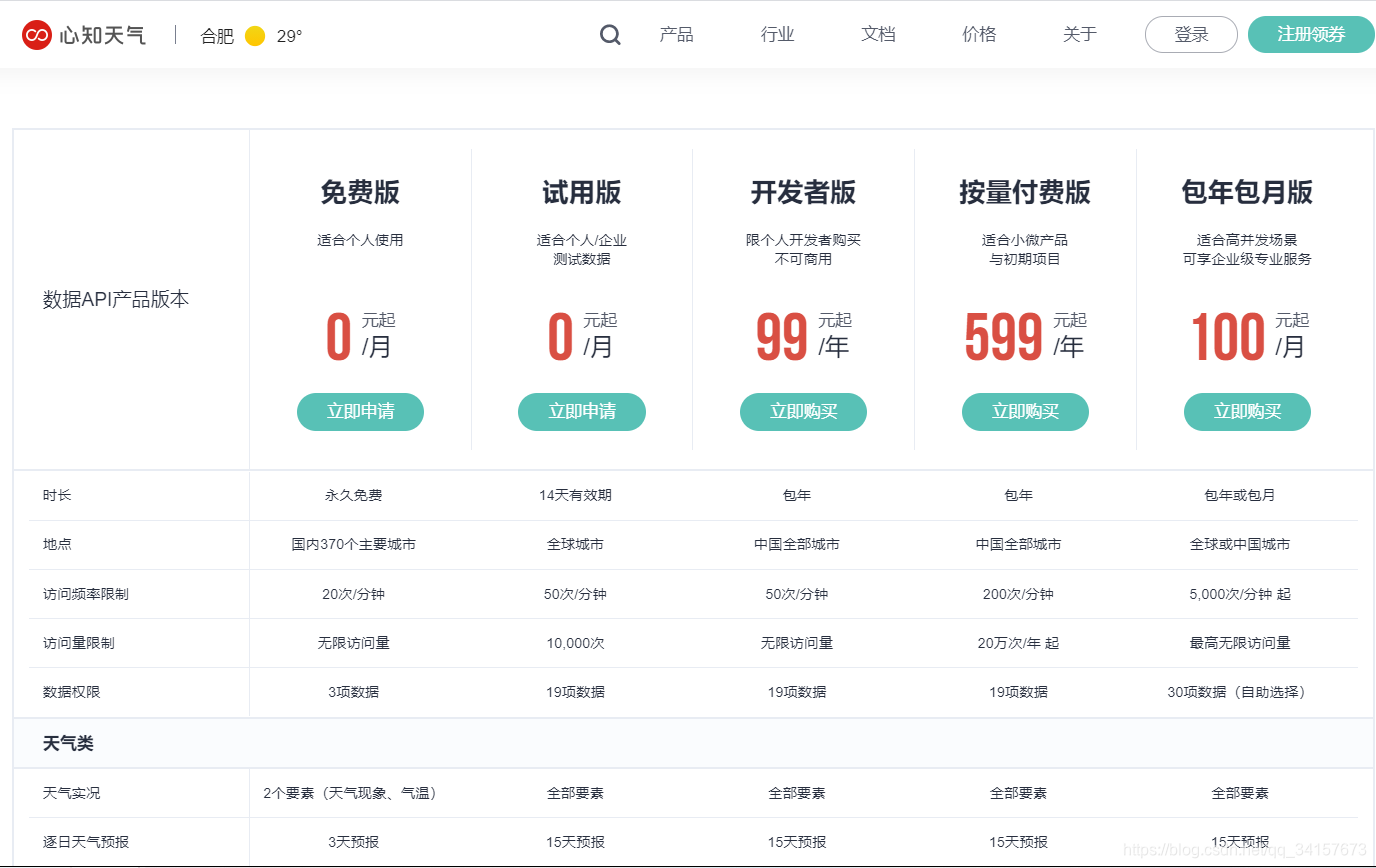Click 立即购买 under 包年包月版
Image resolution: width=1376 pixels, height=868 pixels.
1247,412
